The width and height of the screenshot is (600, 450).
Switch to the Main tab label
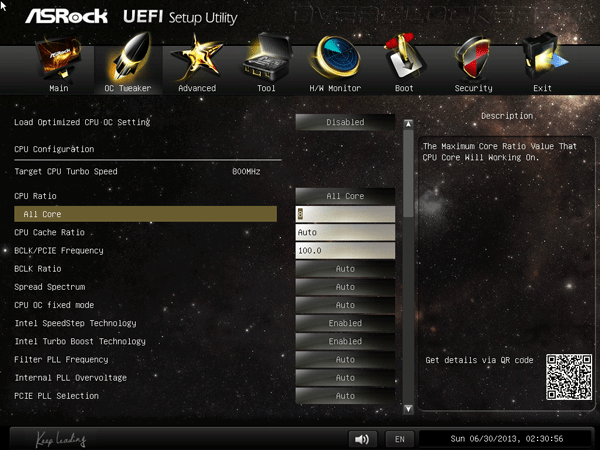(x=59, y=88)
